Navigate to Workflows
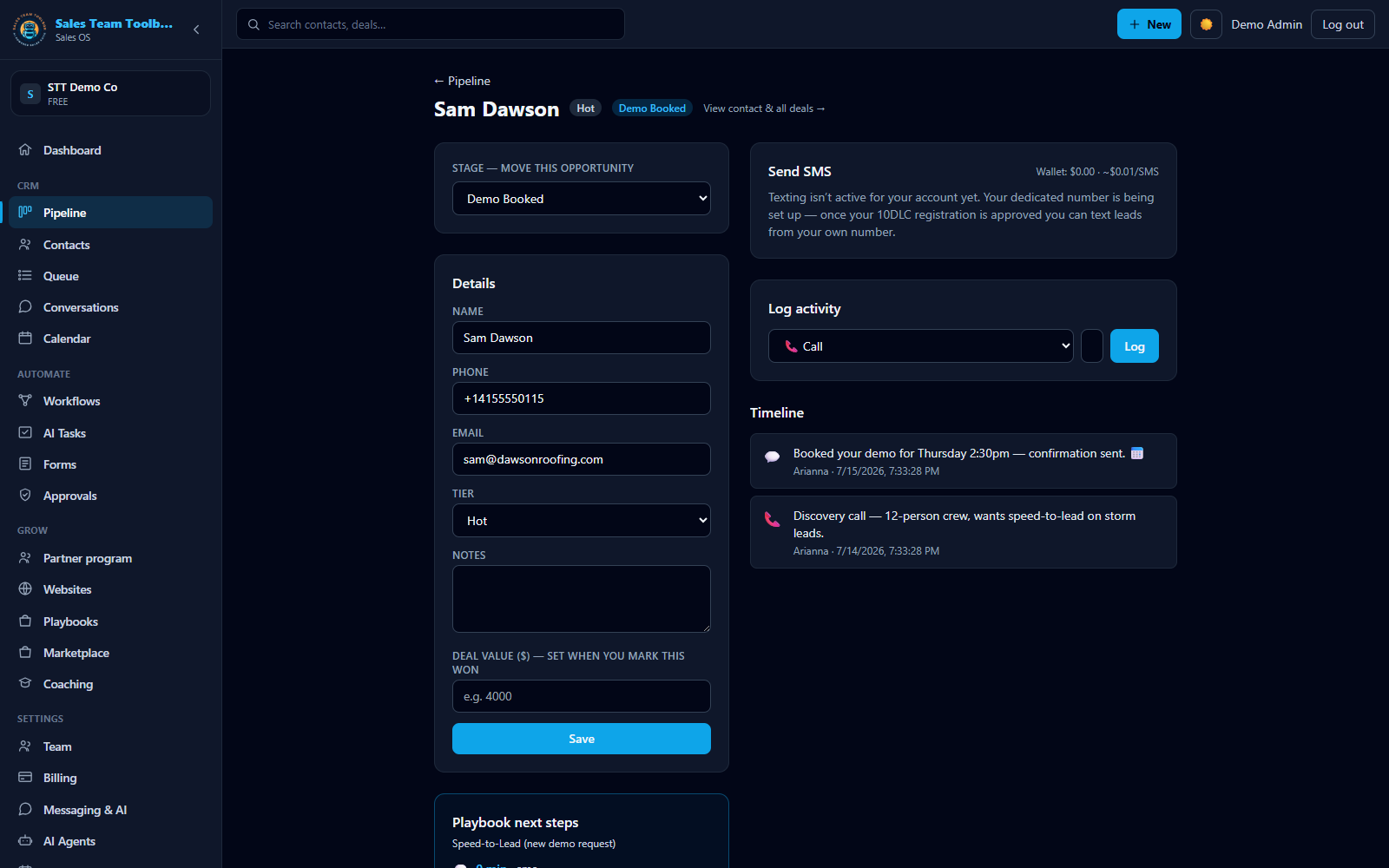Viewport: 1389px width, 868px height. 110,401
